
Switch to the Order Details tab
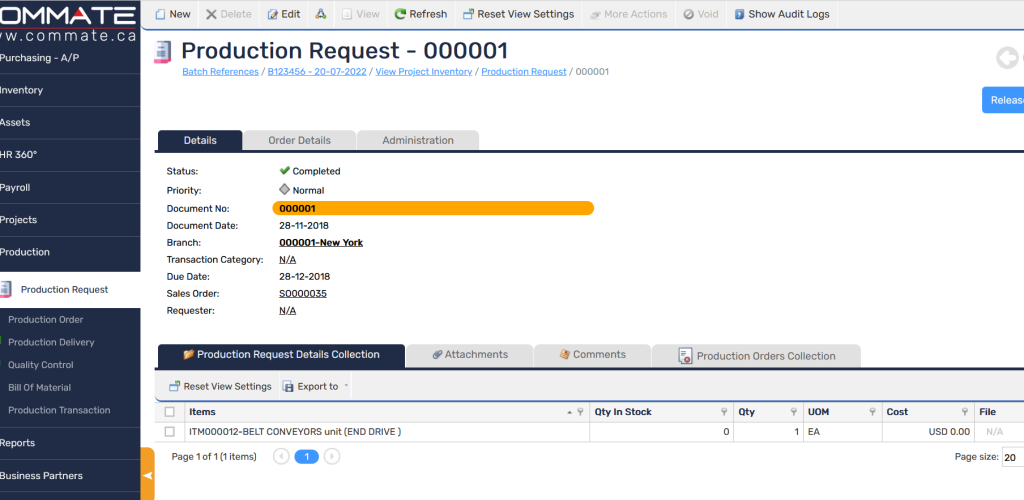tap(299, 140)
